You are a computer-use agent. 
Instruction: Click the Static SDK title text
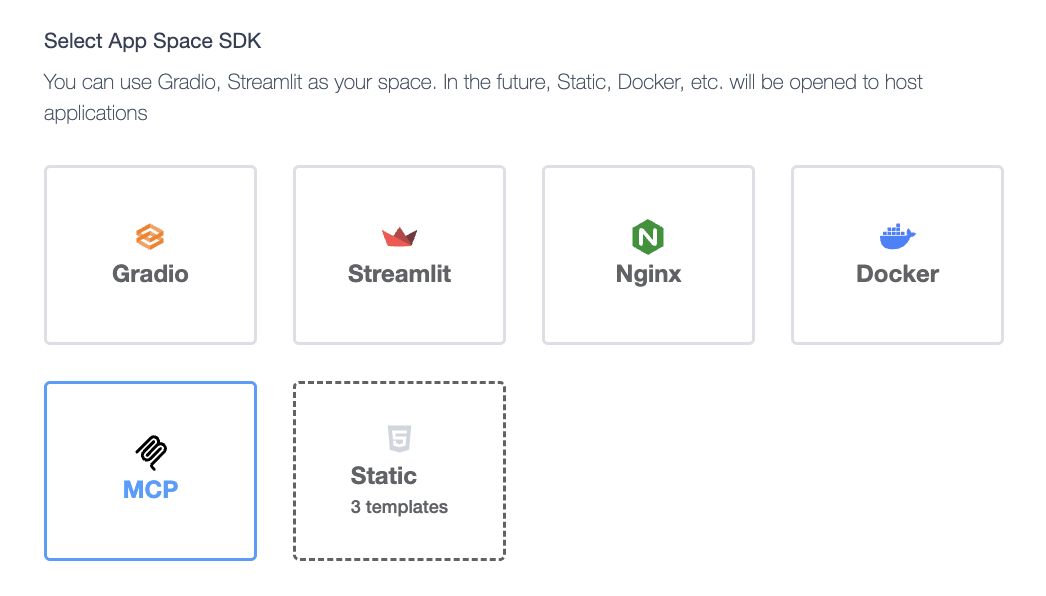coord(384,476)
